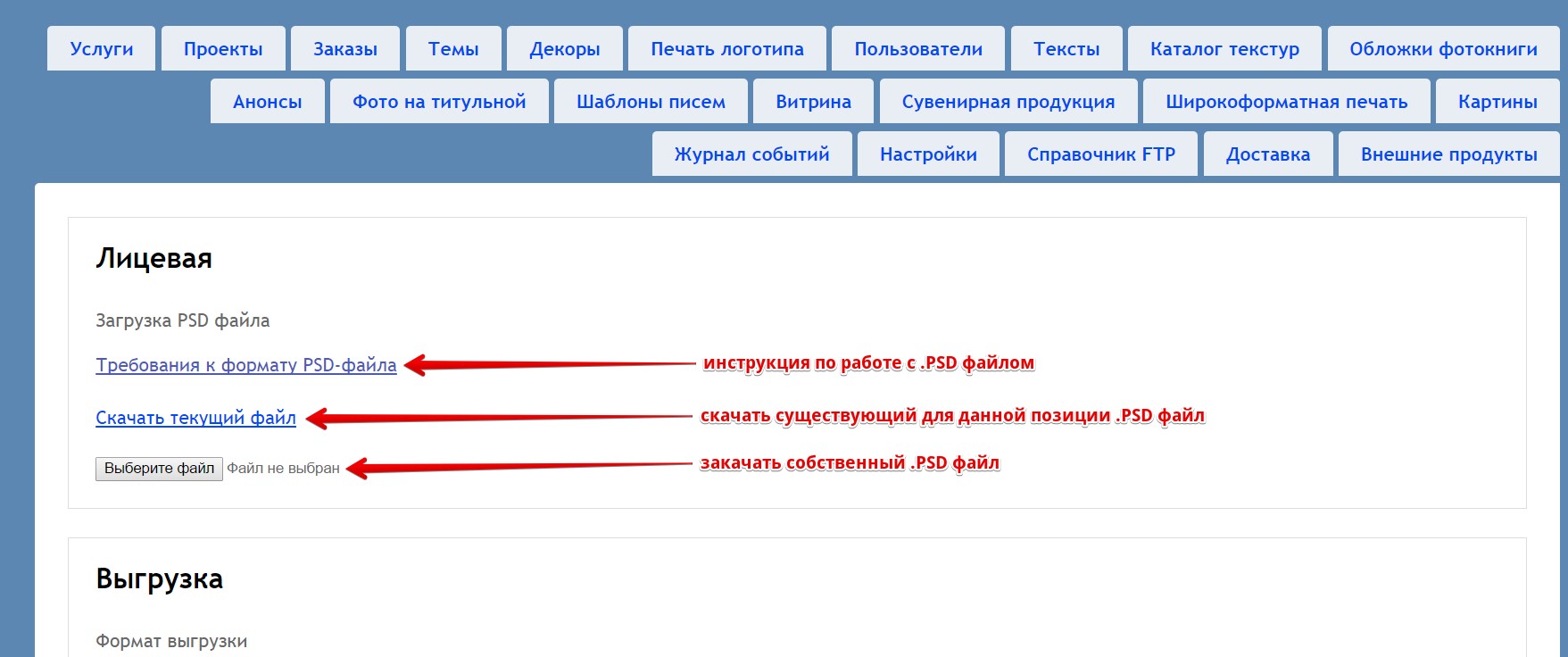This screenshot has width=1568, height=657.
Task: Open the Требования к формату PSD-файла link
Action: coord(246,365)
